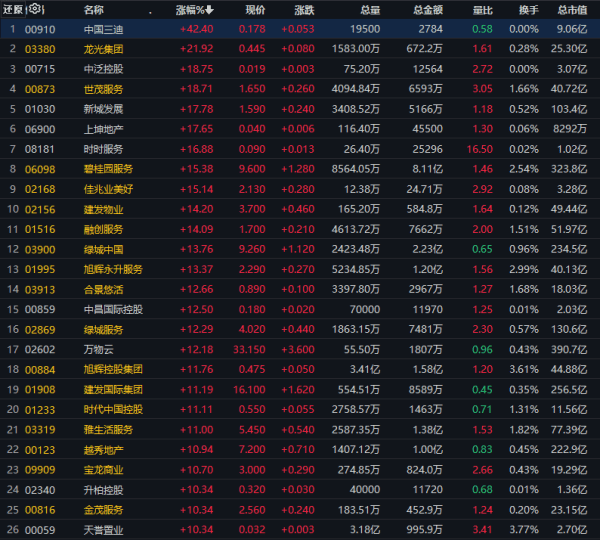Click the 总量 column header
The width and height of the screenshot is (600, 540).
point(369,10)
